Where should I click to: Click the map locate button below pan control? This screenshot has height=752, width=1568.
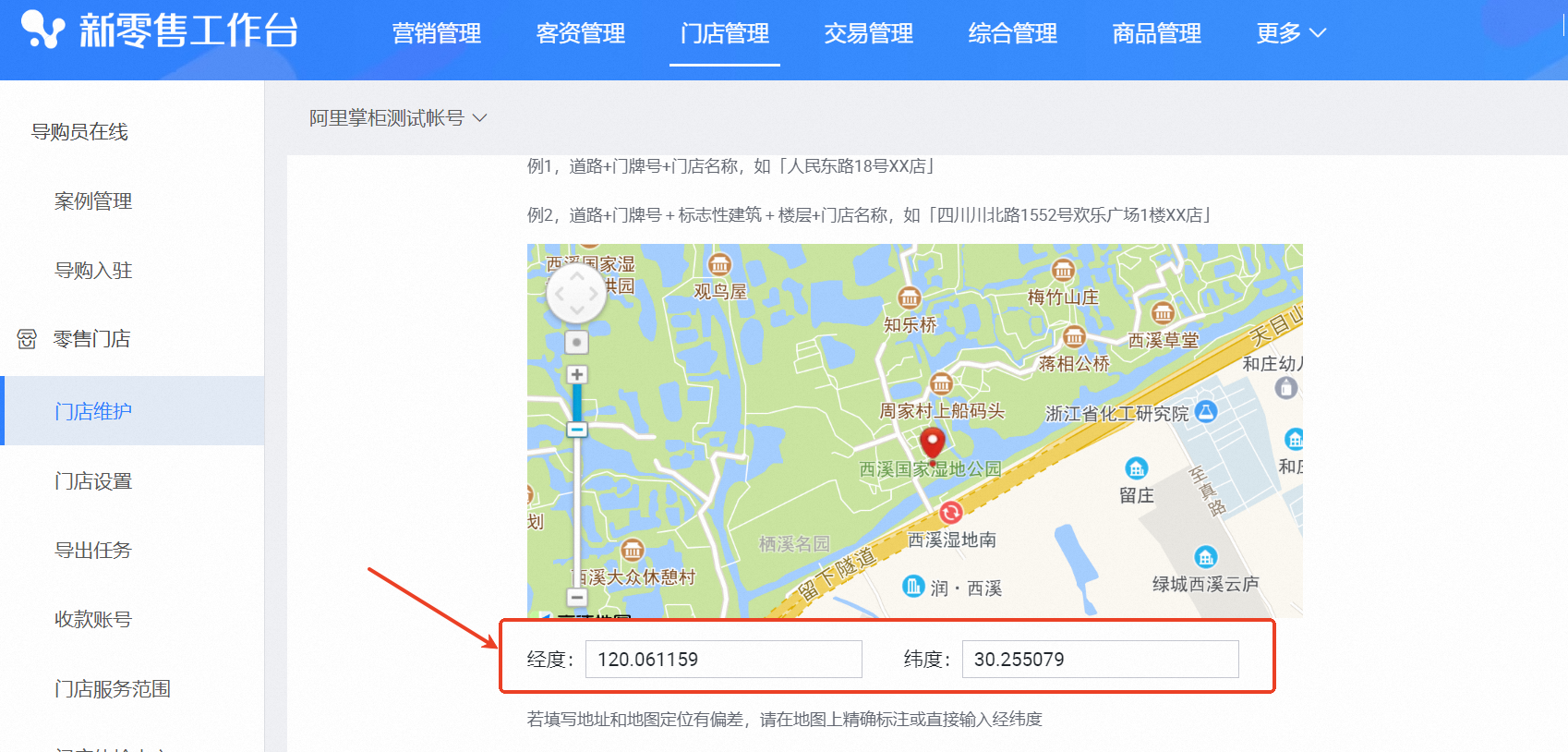(x=577, y=342)
